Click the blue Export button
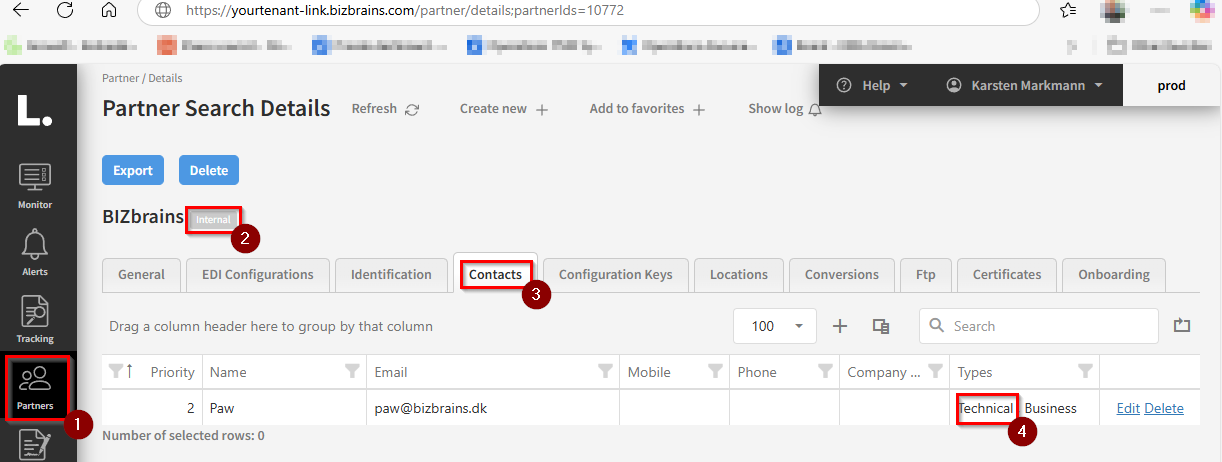Viewport: 1222px width, 462px height. pos(133,170)
